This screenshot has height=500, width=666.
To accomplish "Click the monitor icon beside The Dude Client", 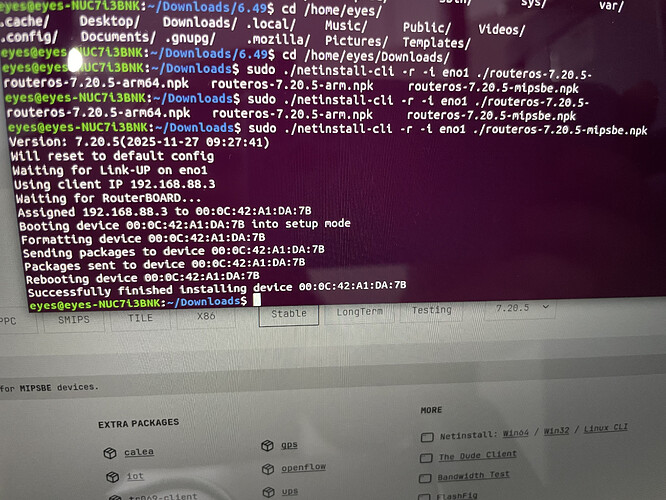I will click(426, 458).
